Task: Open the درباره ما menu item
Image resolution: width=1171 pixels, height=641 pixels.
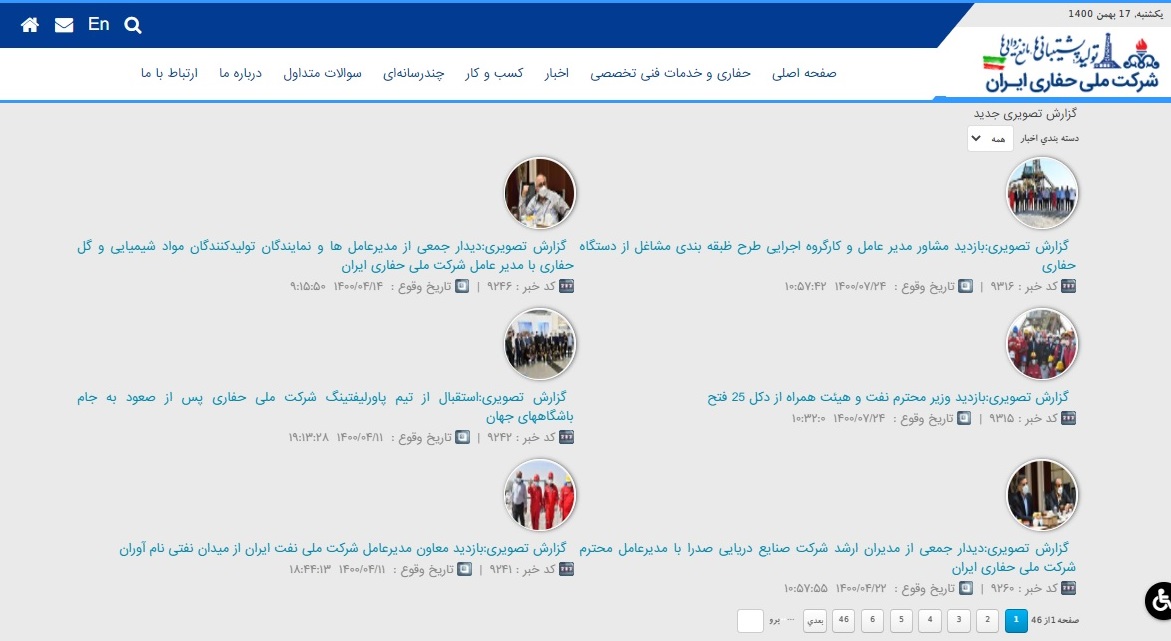Action: [240, 73]
